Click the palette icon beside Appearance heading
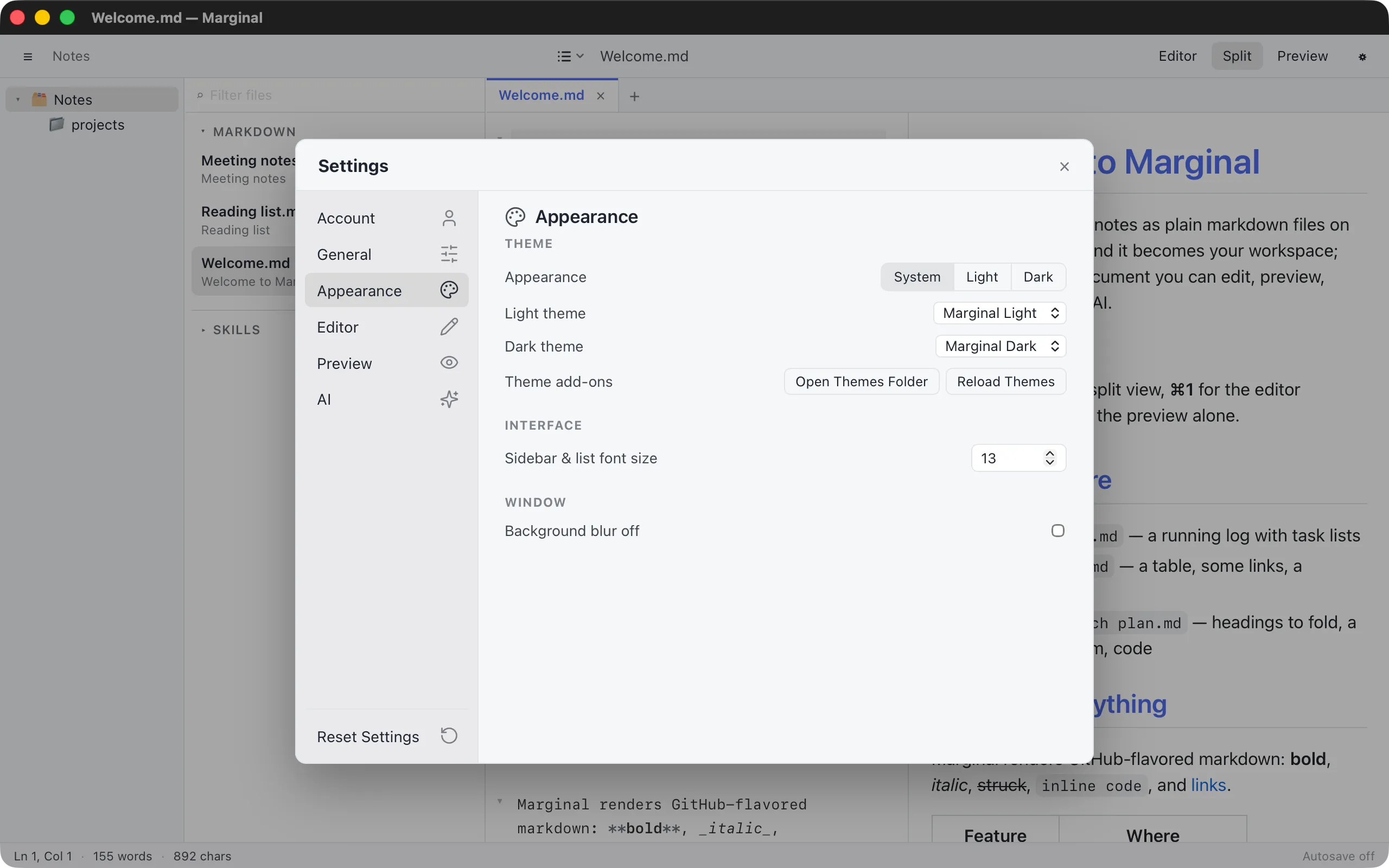 tap(515, 217)
